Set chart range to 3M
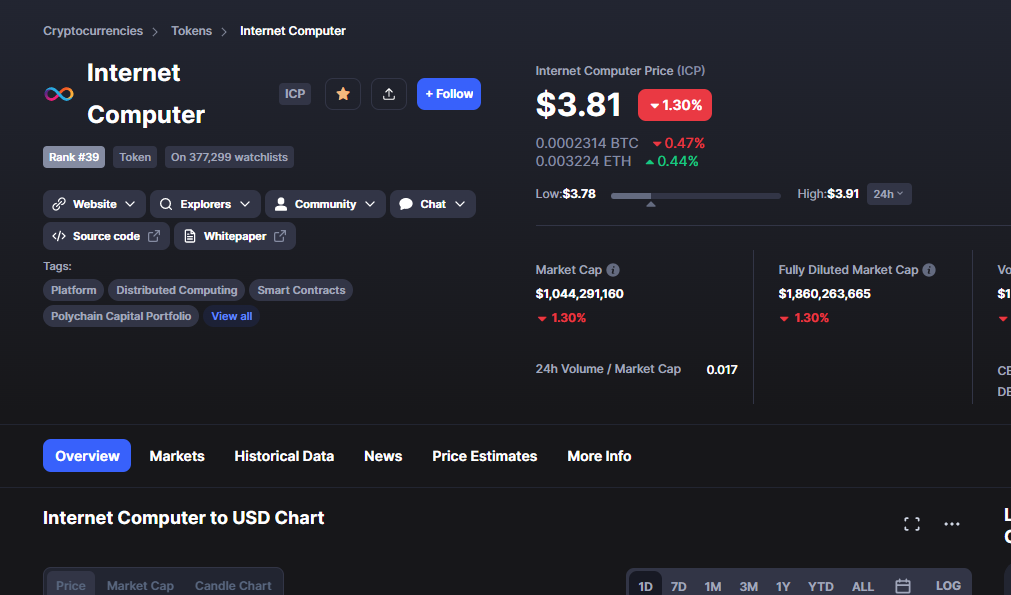Viewport: 1011px width, 595px height. (748, 586)
